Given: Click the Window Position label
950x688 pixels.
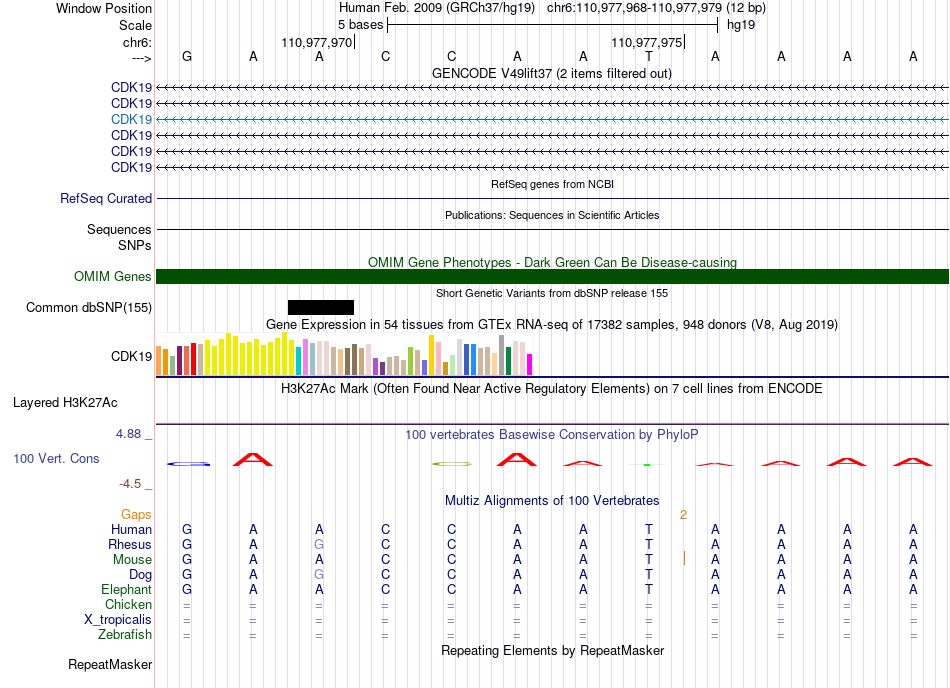Looking at the screenshot, I should click(104, 8).
